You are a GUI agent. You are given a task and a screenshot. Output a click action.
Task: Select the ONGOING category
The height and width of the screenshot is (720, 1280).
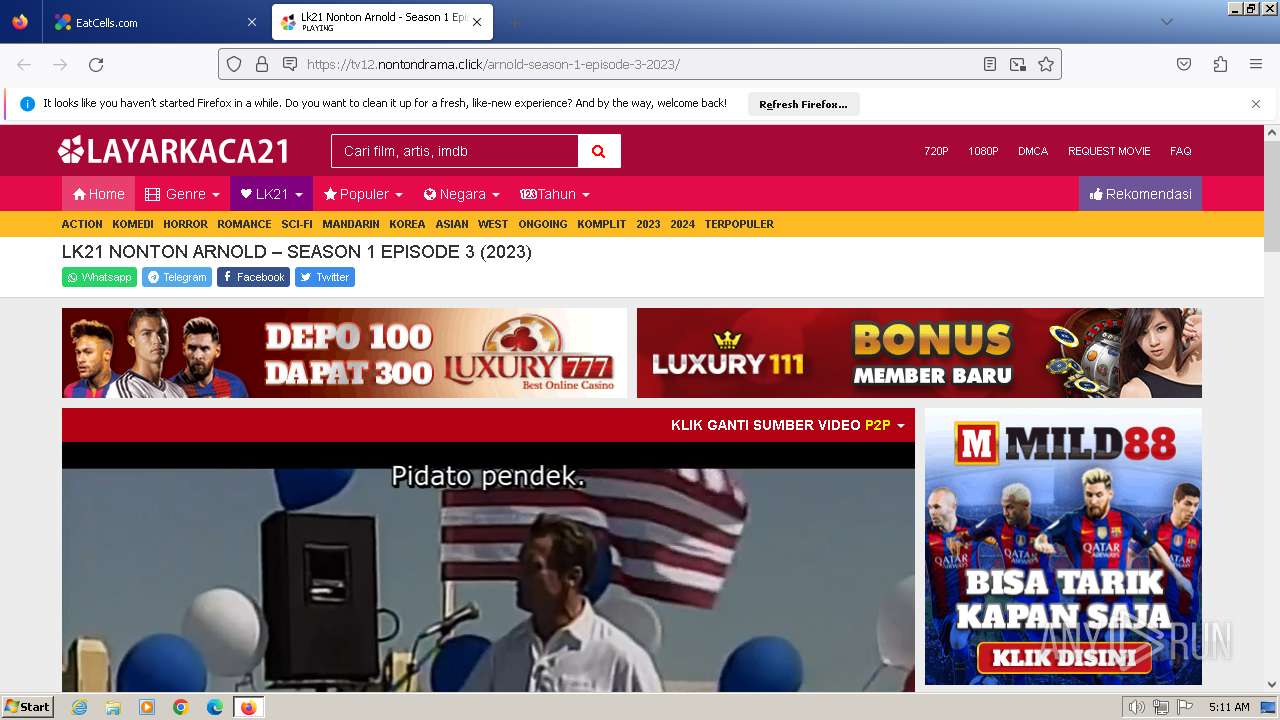click(x=543, y=224)
